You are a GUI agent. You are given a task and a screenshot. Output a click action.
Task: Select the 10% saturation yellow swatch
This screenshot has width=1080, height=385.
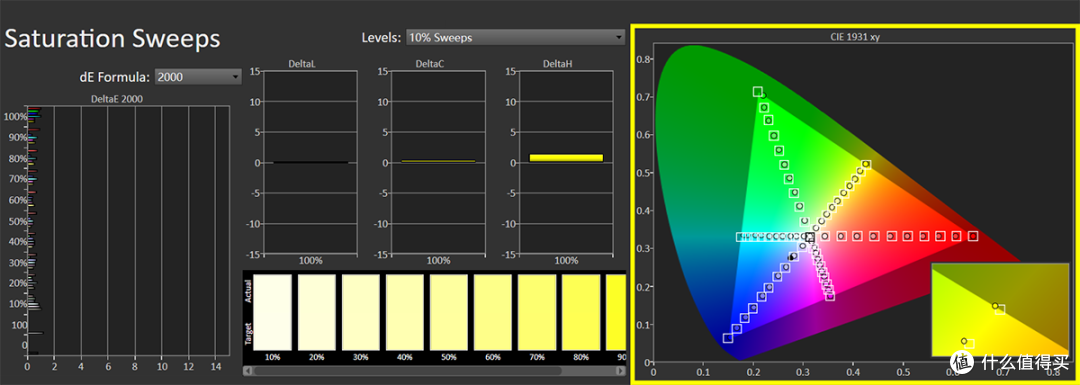click(x=274, y=312)
